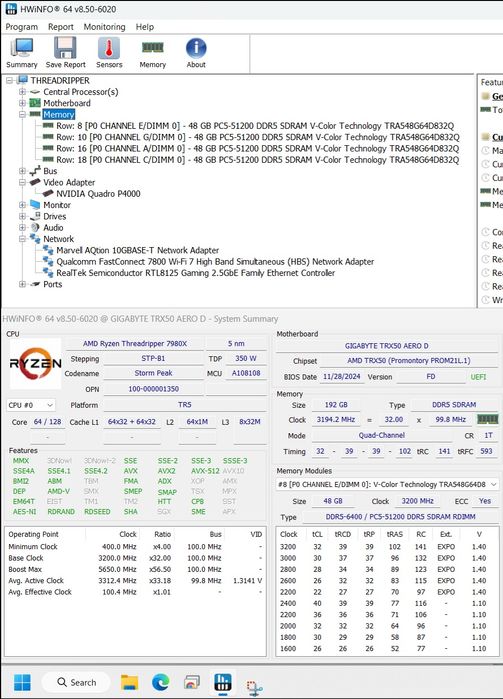
Task: Select Marvell AQtion 10GBASE-T Network Adapter
Action: point(137,250)
